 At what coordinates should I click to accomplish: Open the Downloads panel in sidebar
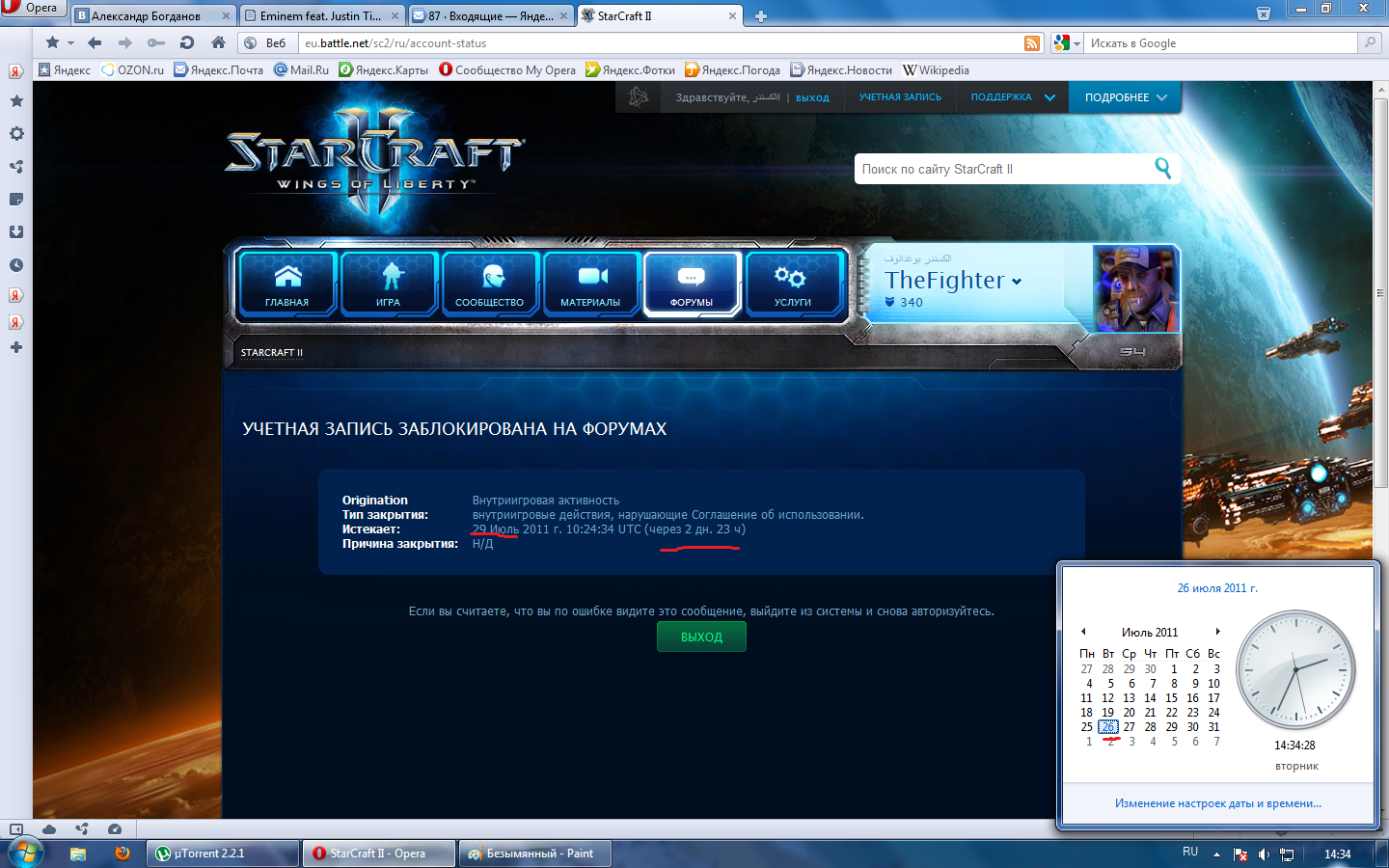pos(16,232)
